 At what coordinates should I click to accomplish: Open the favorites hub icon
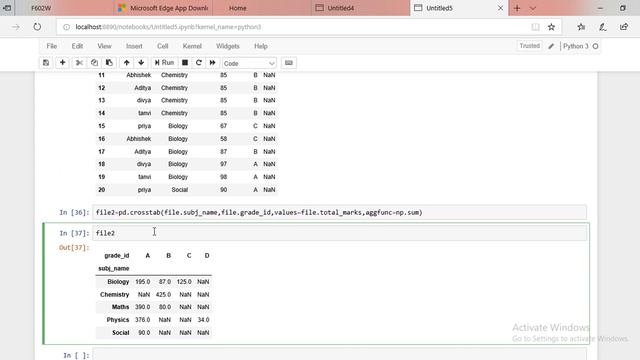pyautogui.click(x=581, y=27)
